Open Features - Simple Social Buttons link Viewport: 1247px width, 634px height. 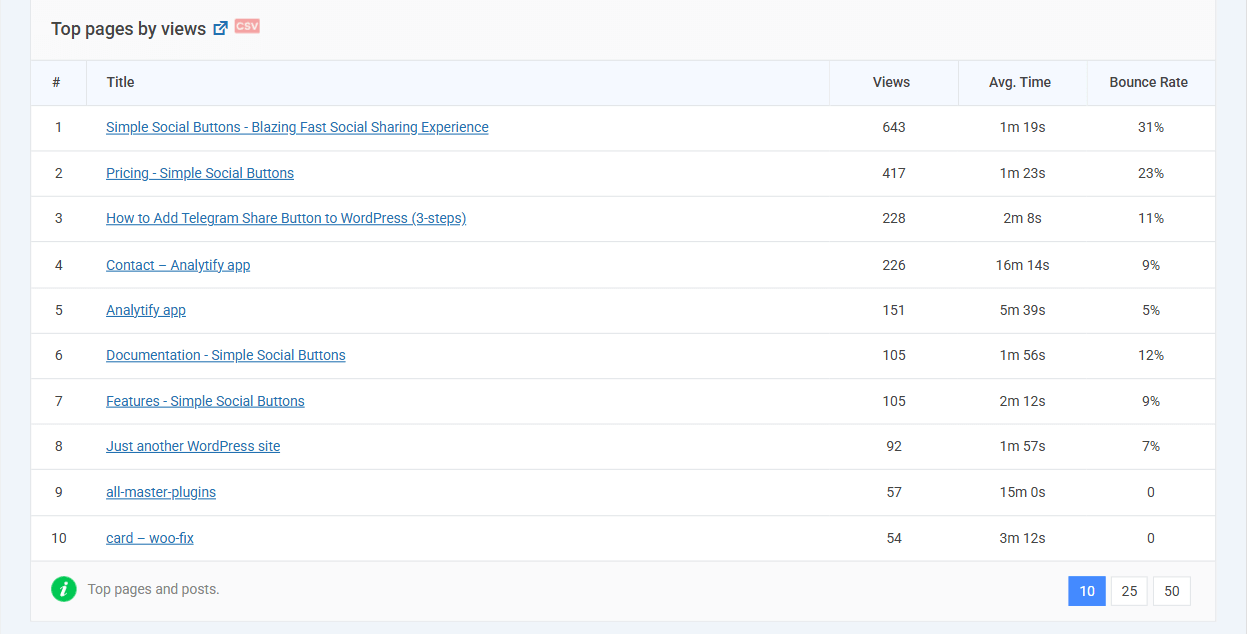coord(205,401)
